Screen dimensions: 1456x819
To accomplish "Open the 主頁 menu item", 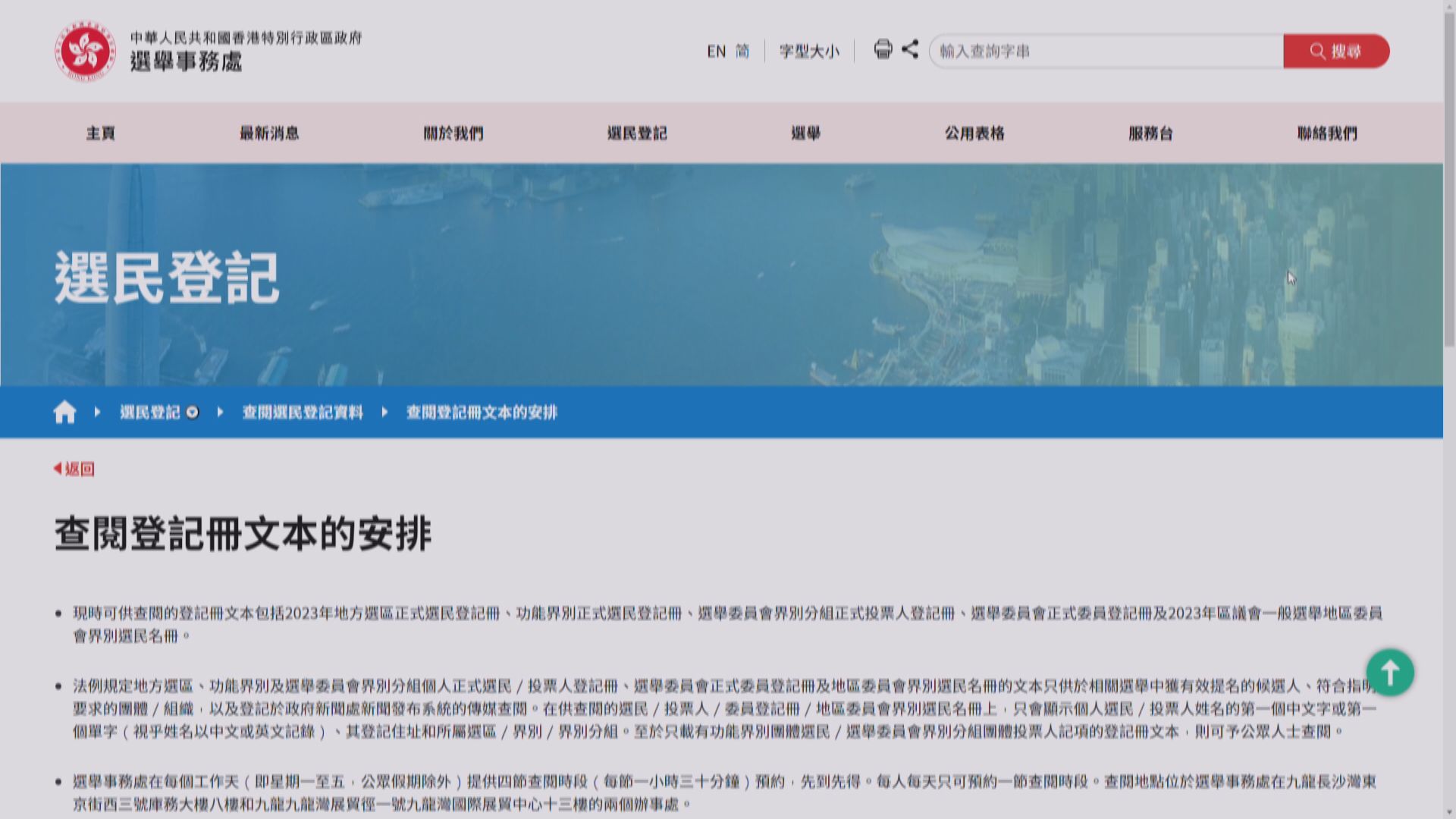I will click(x=100, y=133).
